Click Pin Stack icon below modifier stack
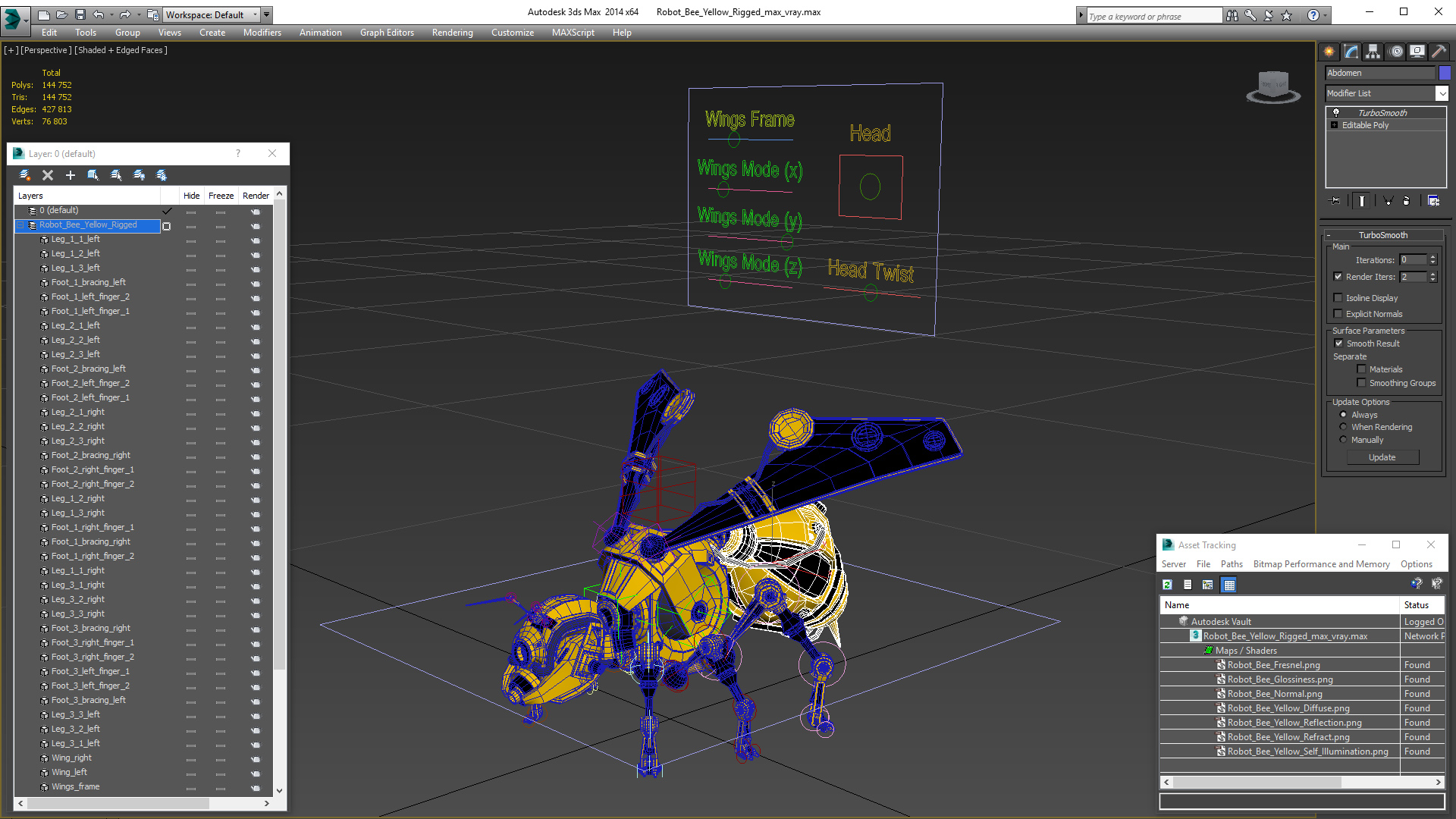 (x=1335, y=201)
